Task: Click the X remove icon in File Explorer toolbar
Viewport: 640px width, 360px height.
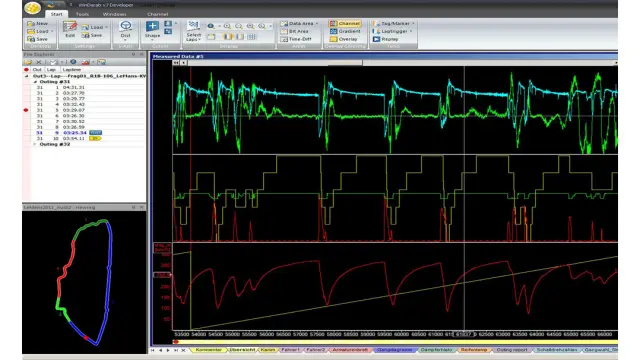Action: pos(39,62)
